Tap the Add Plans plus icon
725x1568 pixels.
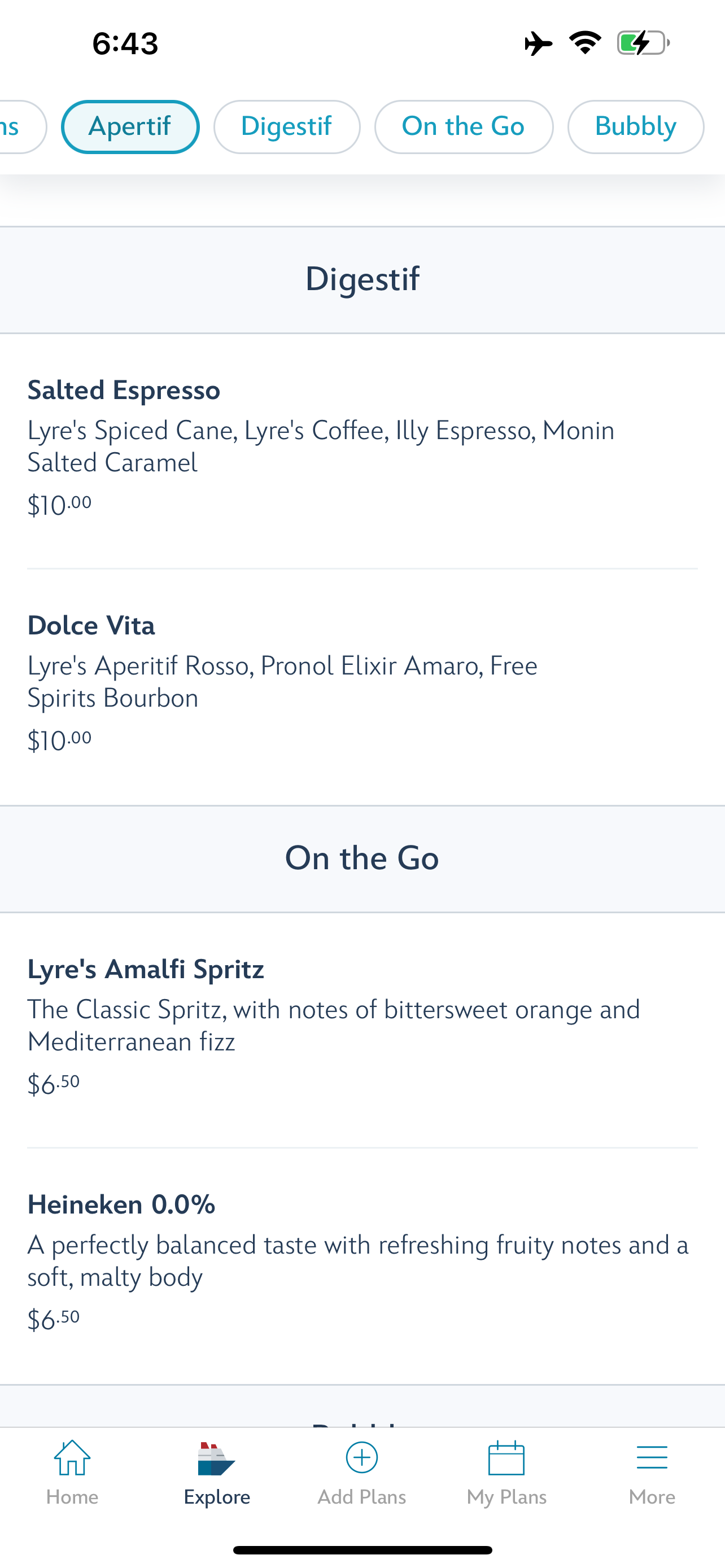pyautogui.click(x=361, y=1458)
